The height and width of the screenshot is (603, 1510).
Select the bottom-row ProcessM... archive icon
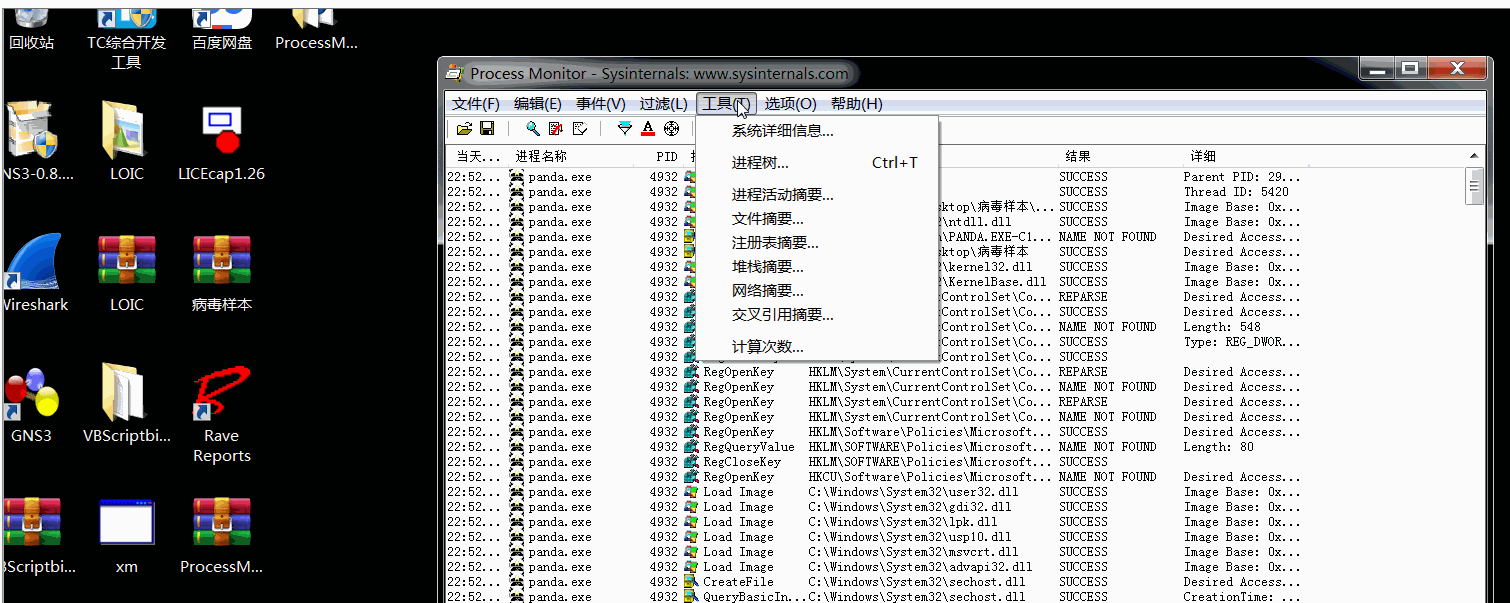[221, 535]
